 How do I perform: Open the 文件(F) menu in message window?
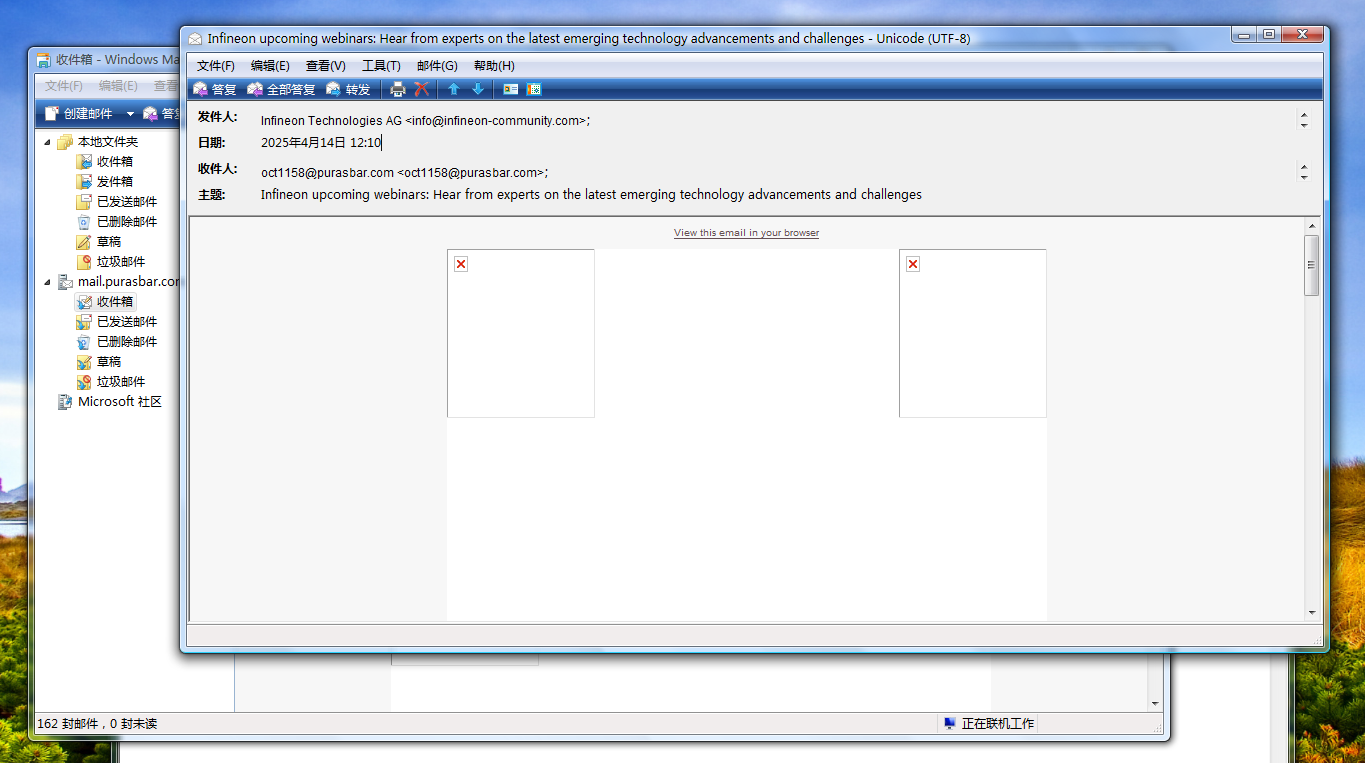pyautogui.click(x=216, y=66)
